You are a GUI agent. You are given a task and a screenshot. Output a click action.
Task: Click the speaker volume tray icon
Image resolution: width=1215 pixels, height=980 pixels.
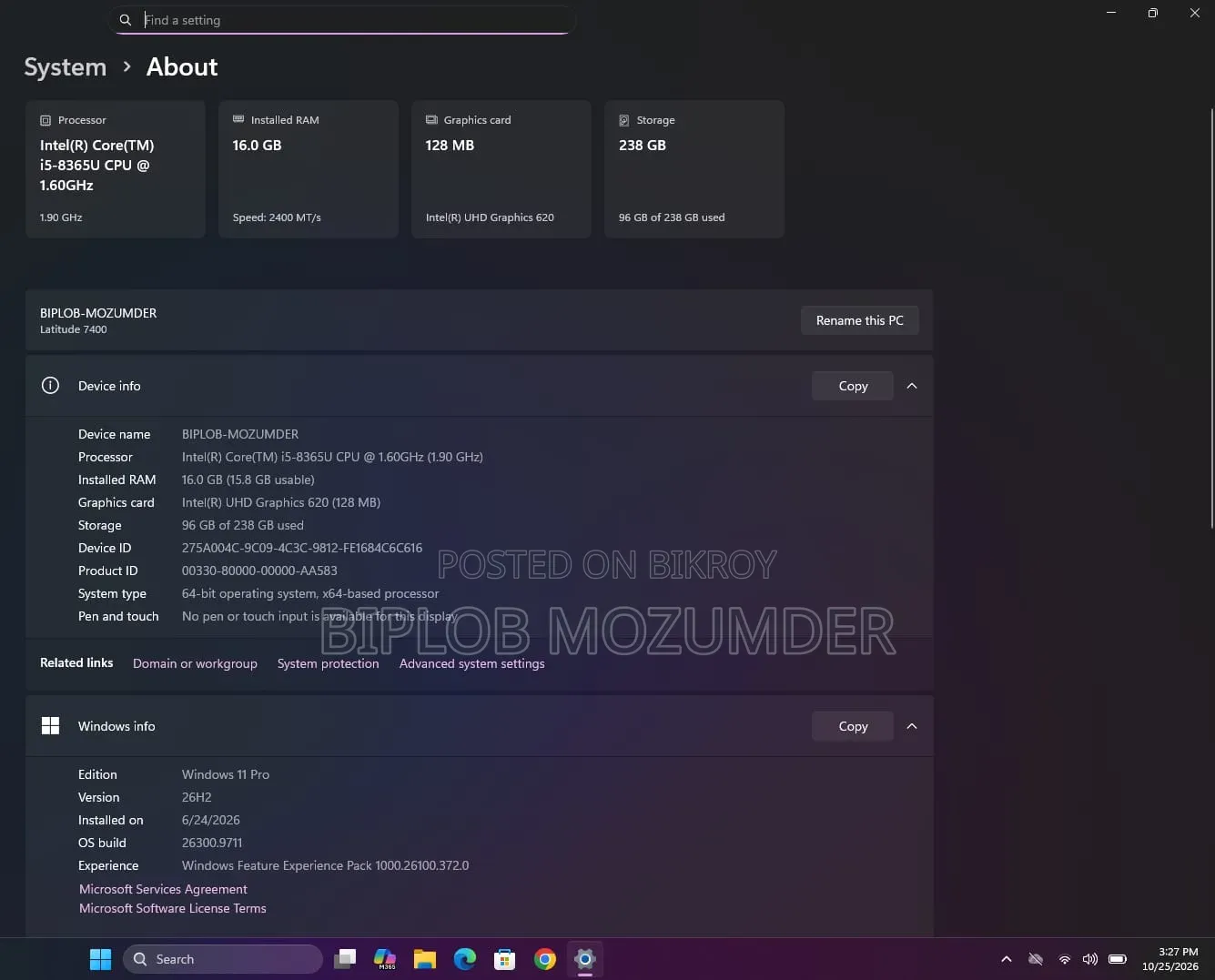point(1090,959)
